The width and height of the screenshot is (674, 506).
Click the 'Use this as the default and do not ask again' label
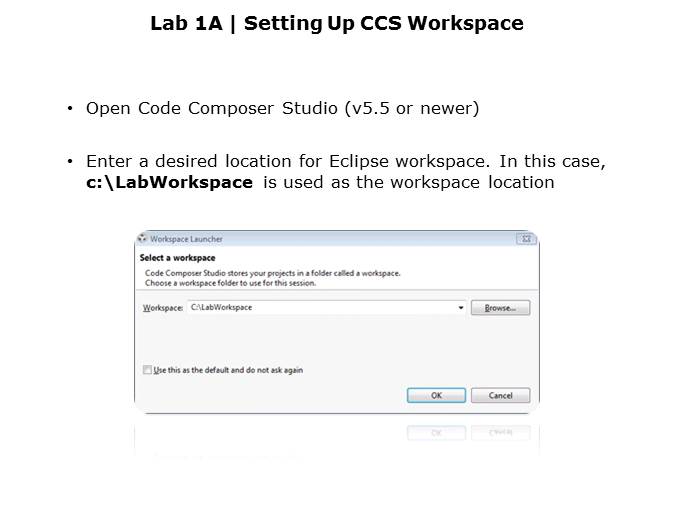coord(228,370)
